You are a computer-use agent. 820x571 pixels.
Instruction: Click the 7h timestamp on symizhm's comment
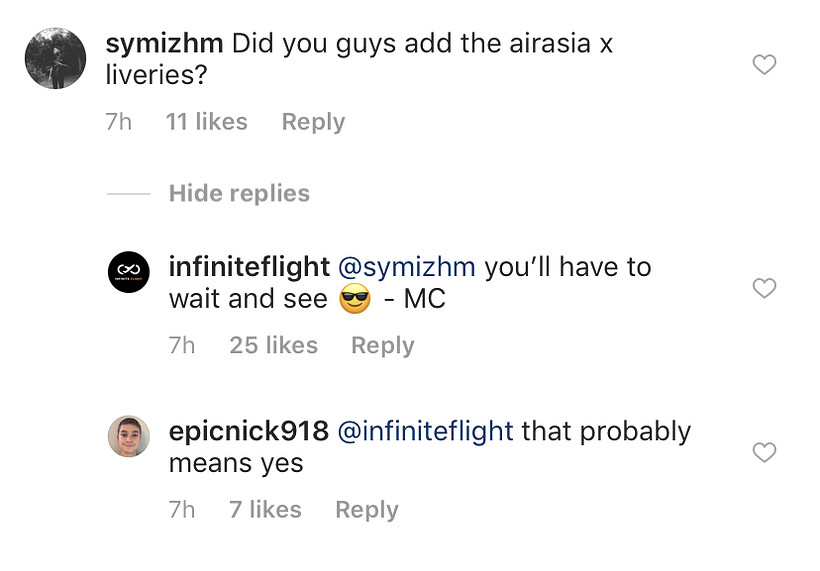tap(119, 122)
